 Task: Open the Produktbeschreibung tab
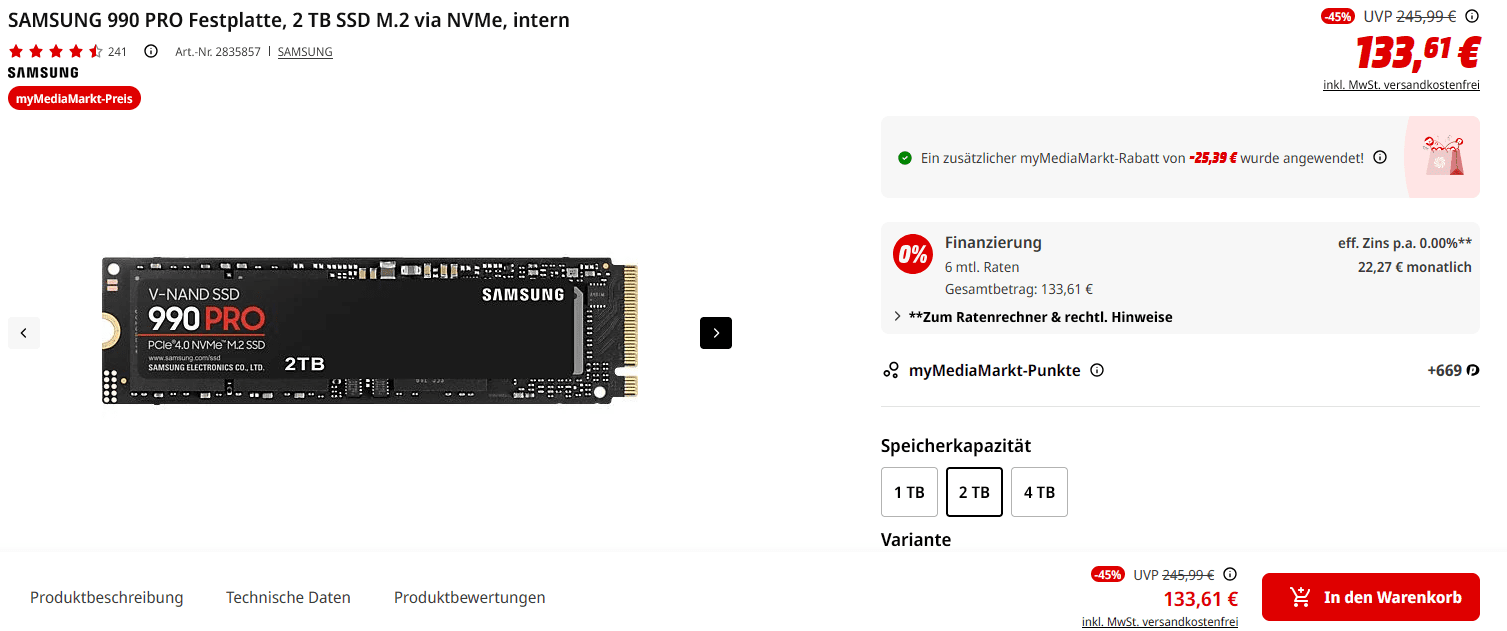click(x=107, y=598)
